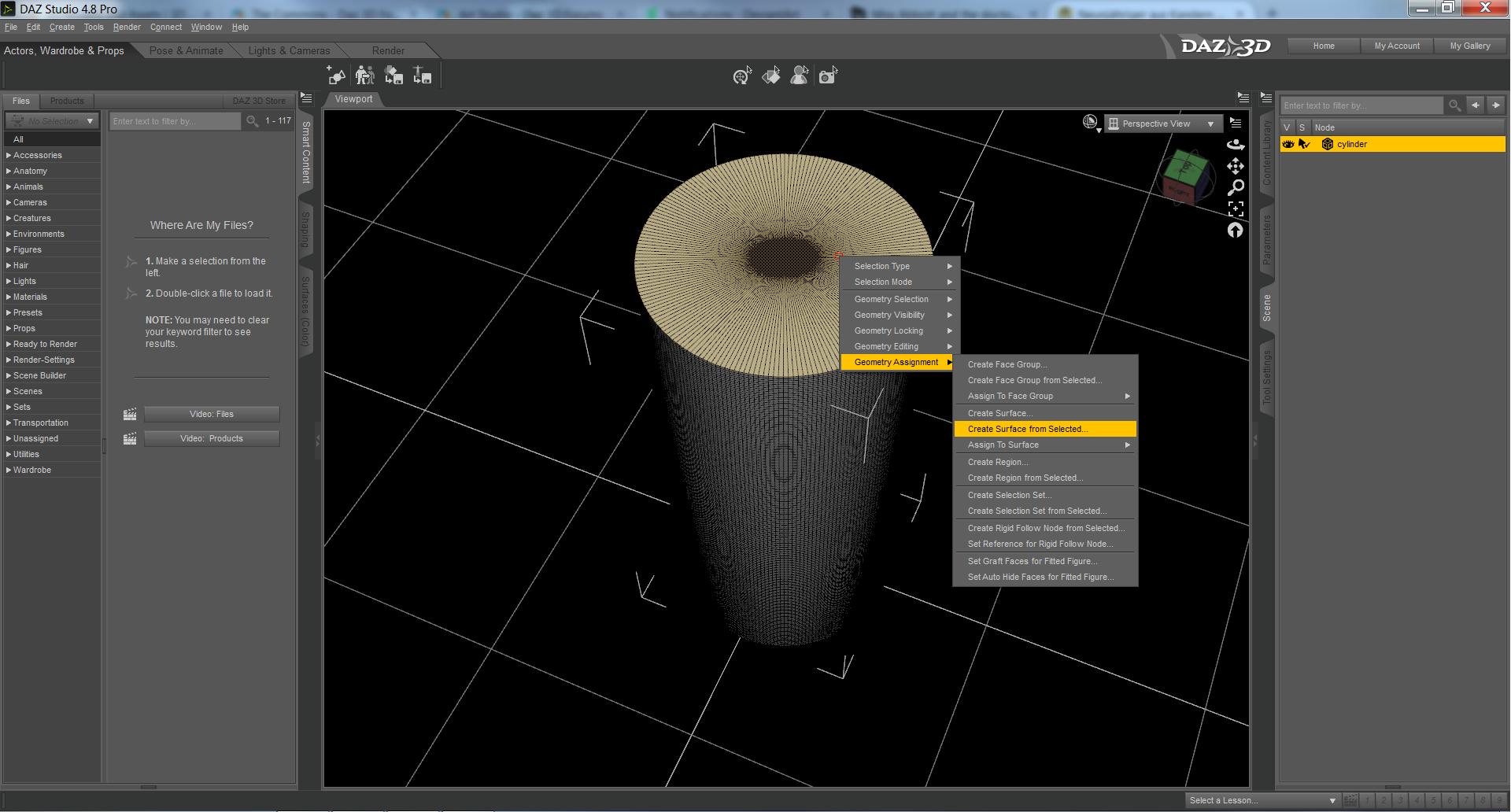The width and height of the screenshot is (1511, 812).
Task: Expand the Accessories category
Action: pyautogui.click(x=9, y=155)
